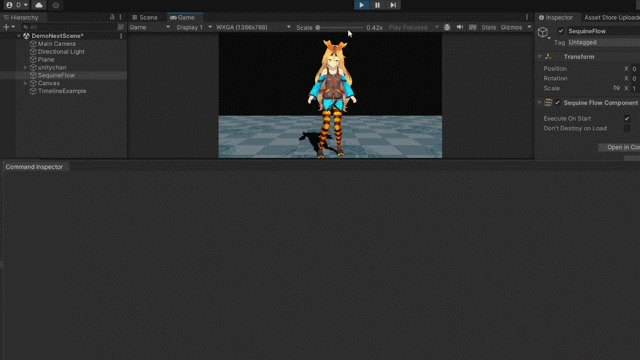The width and height of the screenshot is (640, 360).
Task: Enable Don't Destroy on Load
Action: click(x=627, y=128)
